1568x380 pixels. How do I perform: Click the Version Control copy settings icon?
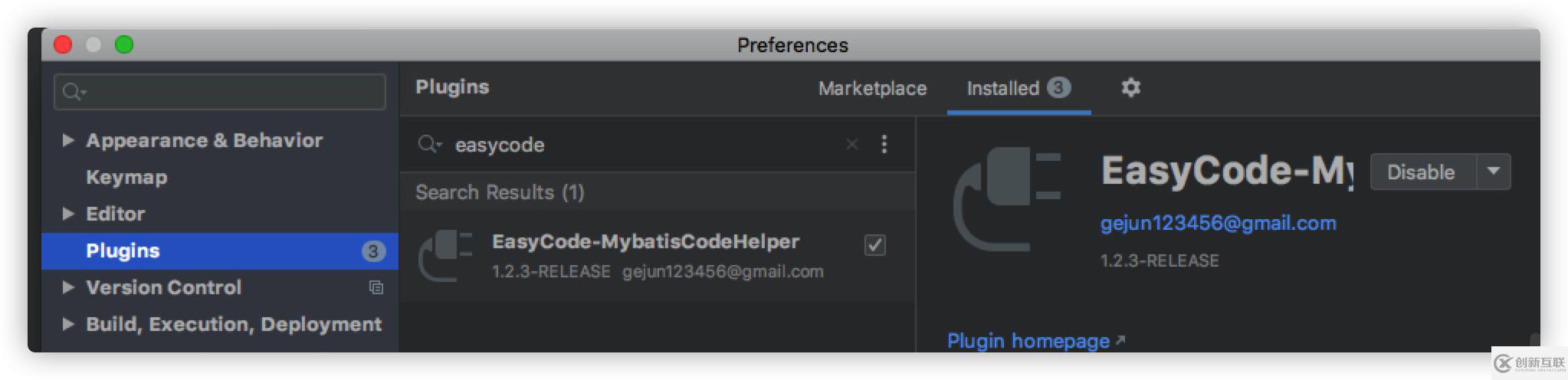tap(376, 287)
